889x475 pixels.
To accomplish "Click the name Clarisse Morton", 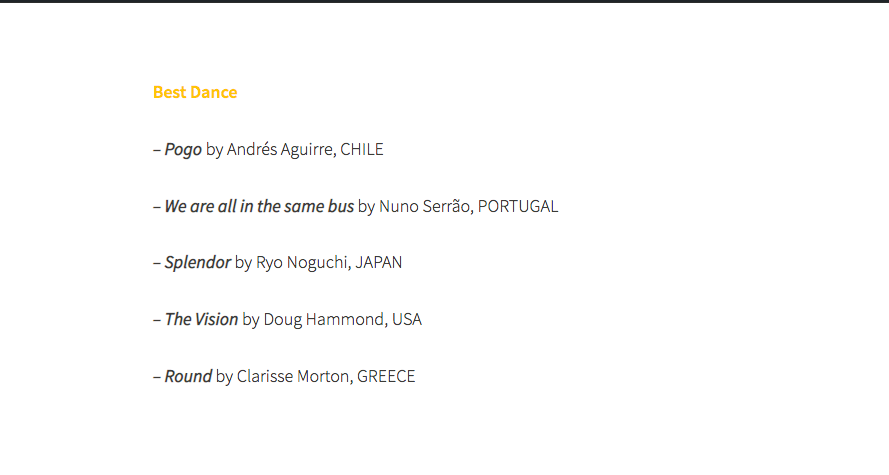I will [294, 376].
